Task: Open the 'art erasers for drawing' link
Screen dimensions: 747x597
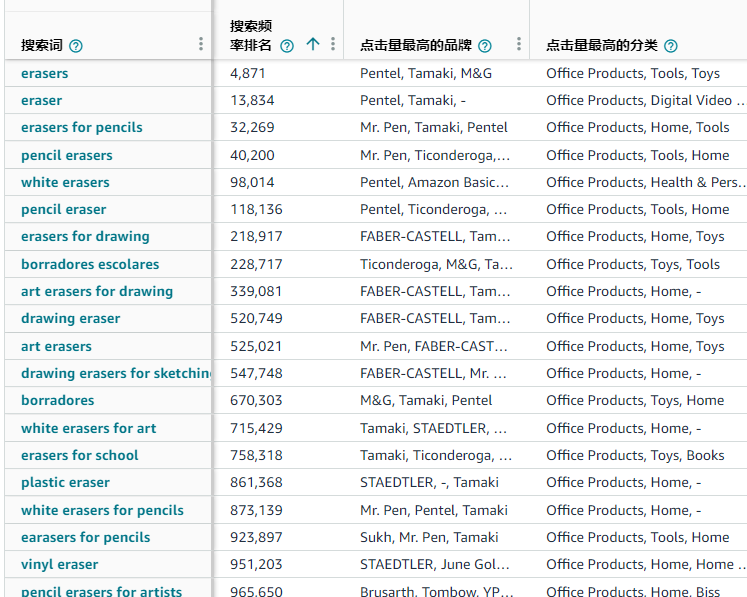Action: point(97,291)
